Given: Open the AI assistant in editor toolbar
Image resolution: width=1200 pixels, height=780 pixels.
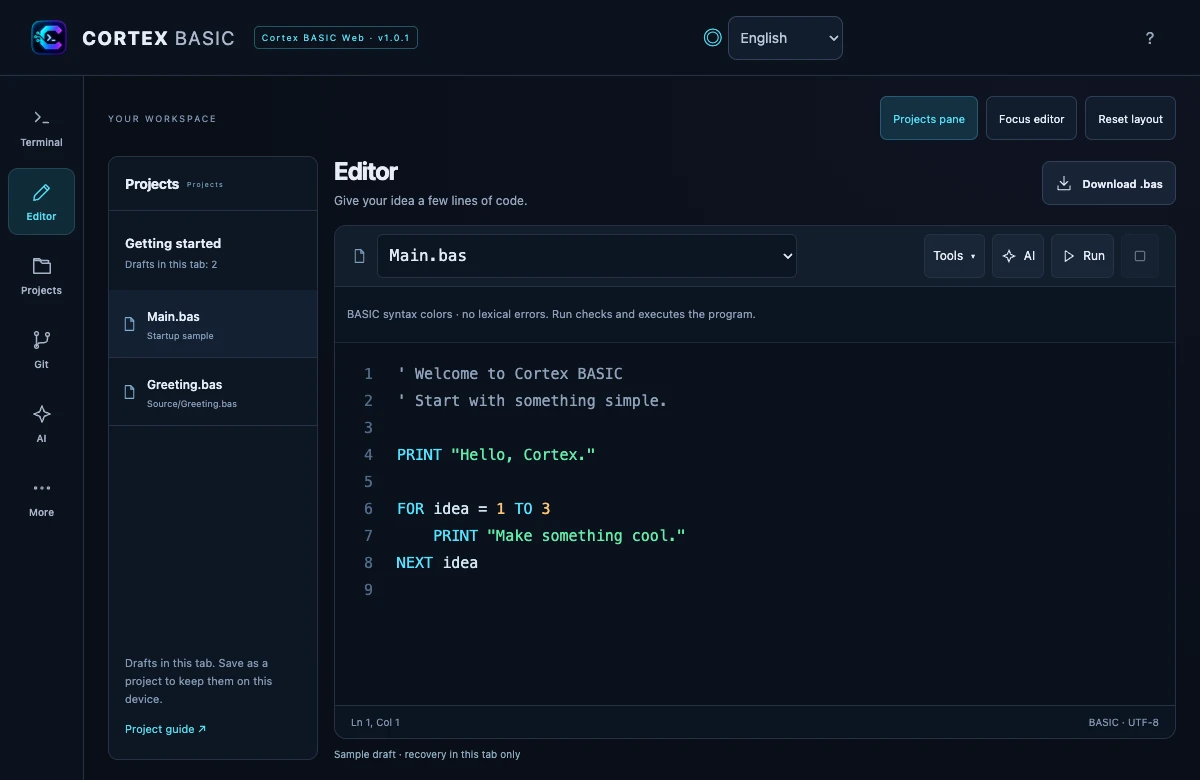Looking at the screenshot, I should [1018, 256].
